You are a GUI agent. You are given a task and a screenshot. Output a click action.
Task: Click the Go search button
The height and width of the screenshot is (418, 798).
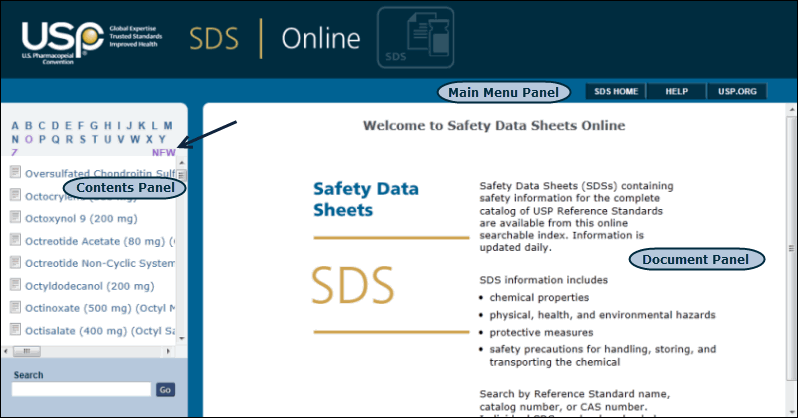(165, 389)
